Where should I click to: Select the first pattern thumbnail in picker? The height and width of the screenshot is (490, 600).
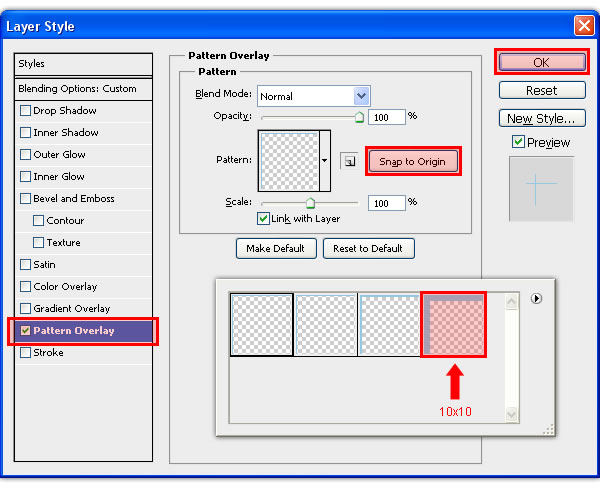tap(262, 325)
